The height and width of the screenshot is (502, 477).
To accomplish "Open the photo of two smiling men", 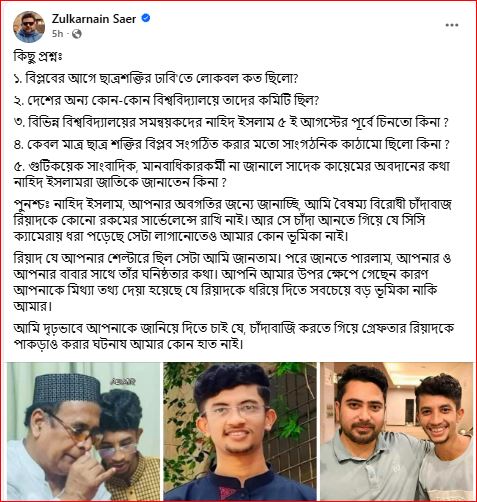I will [396, 431].
